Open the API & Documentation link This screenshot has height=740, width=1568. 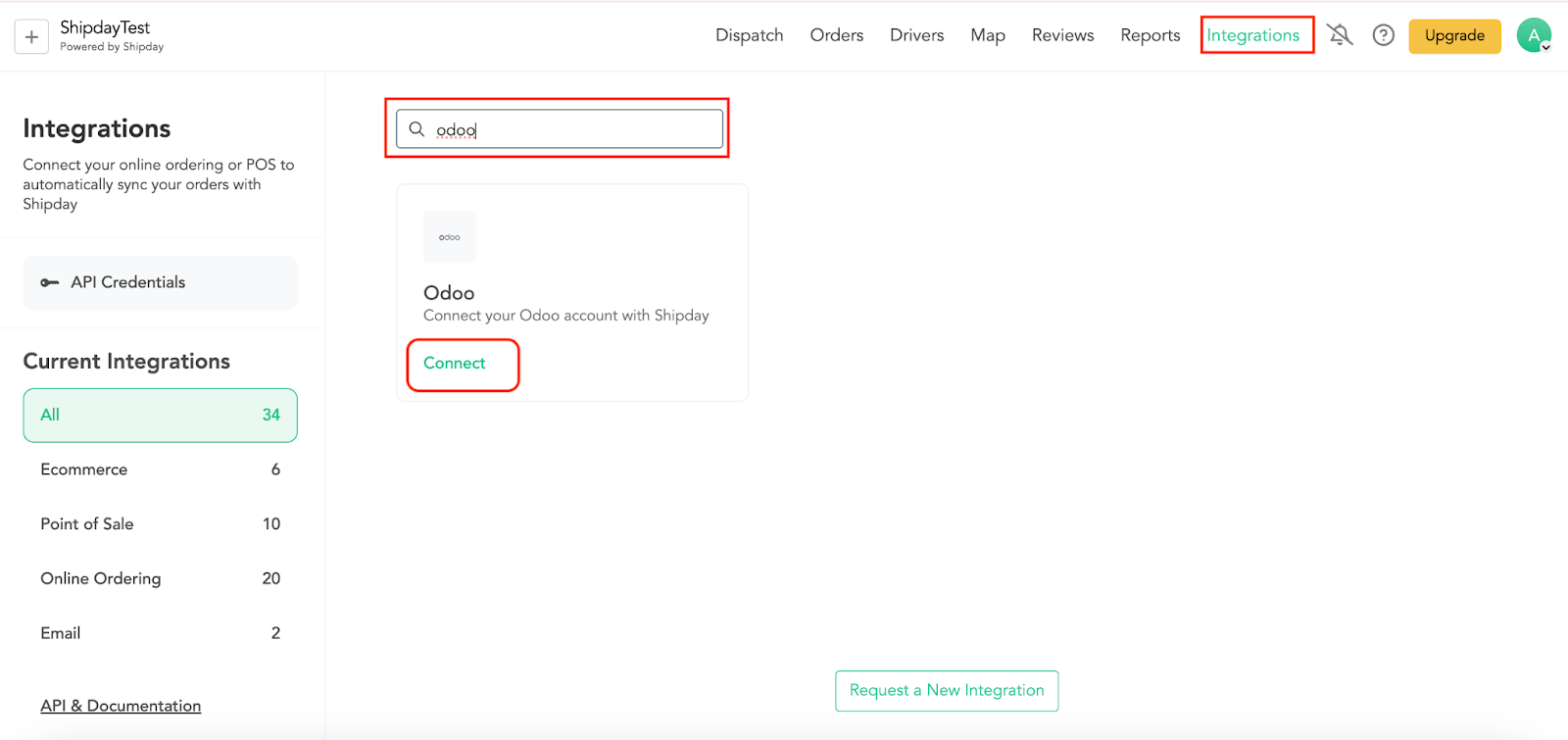121,706
